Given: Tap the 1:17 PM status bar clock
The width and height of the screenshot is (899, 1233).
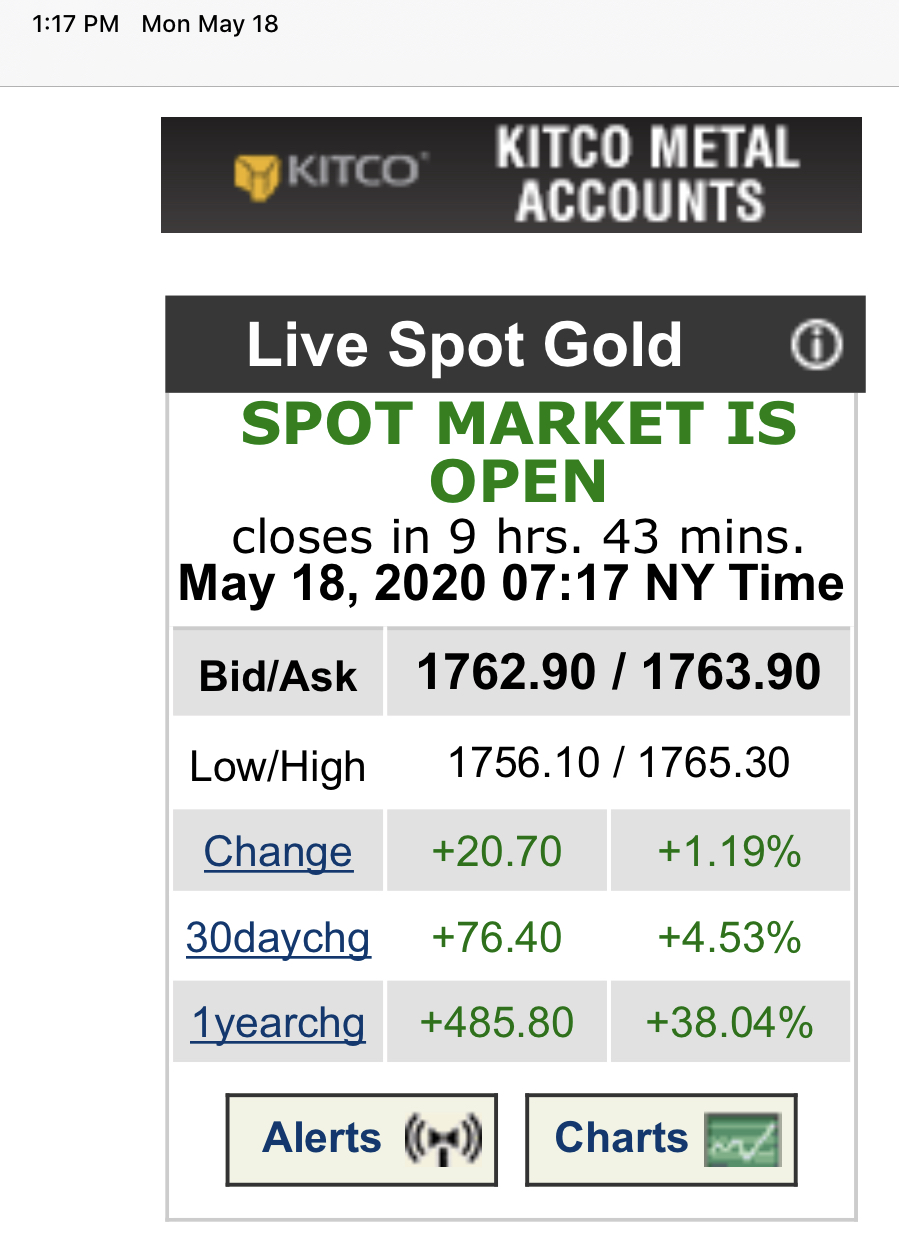Looking at the screenshot, I should 75,24.
